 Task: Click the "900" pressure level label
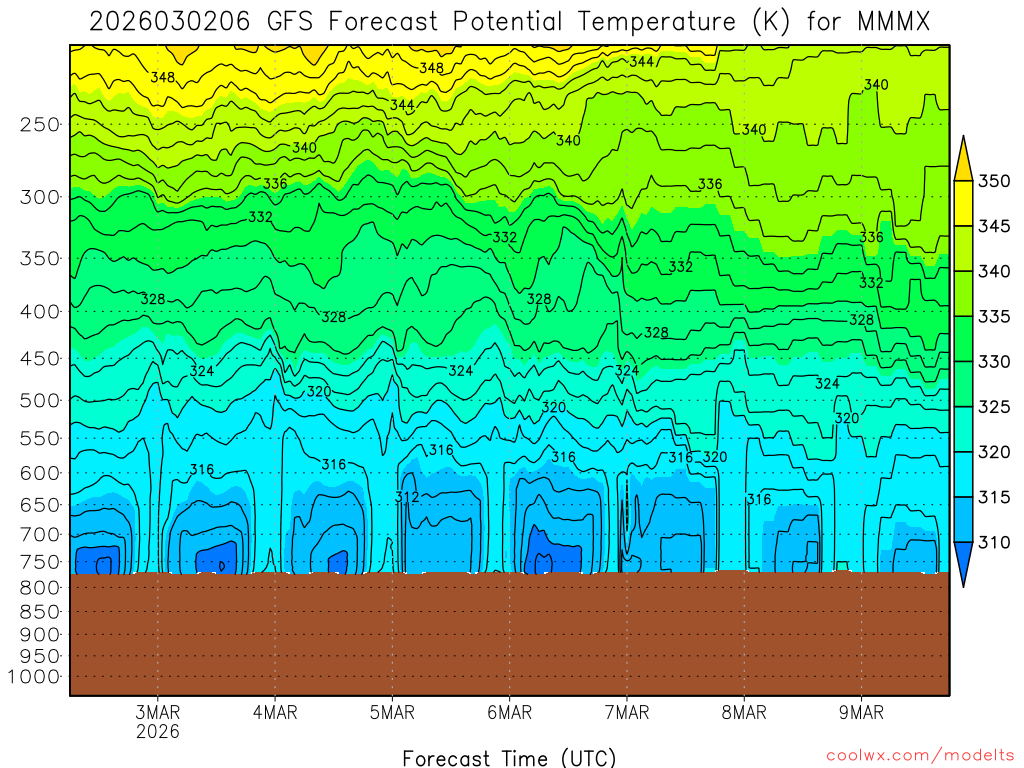click(40, 634)
